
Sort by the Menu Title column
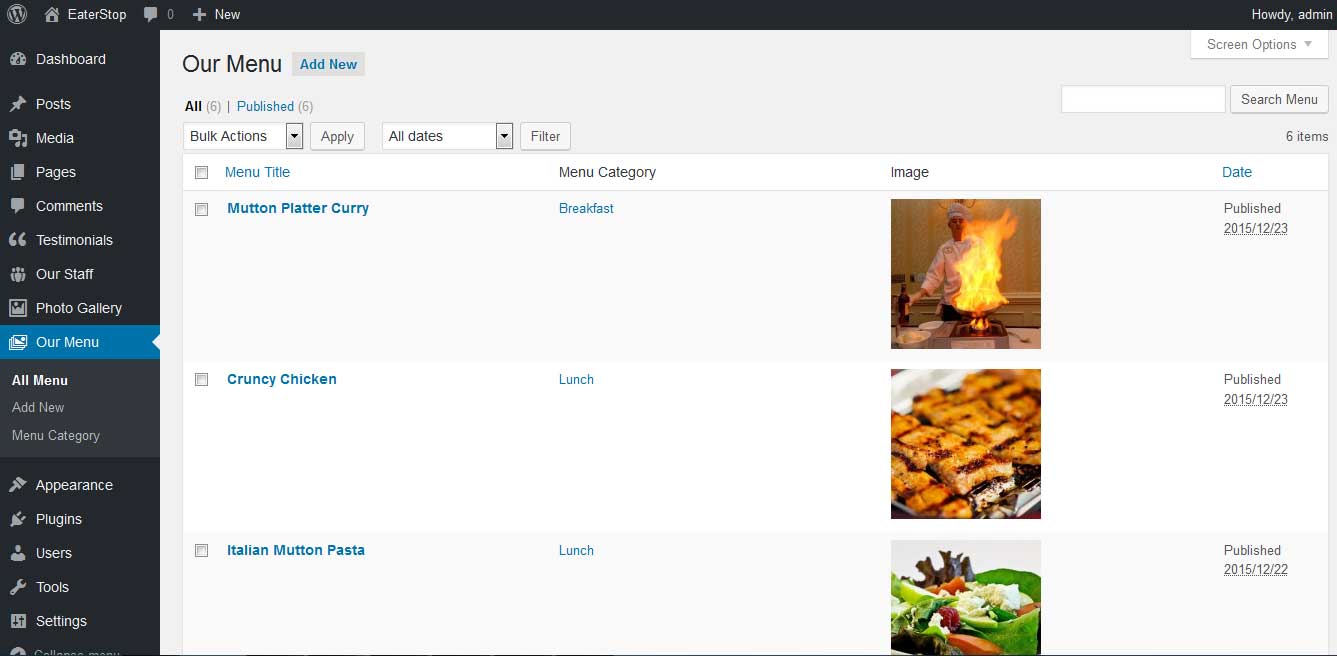(x=257, y=172)
